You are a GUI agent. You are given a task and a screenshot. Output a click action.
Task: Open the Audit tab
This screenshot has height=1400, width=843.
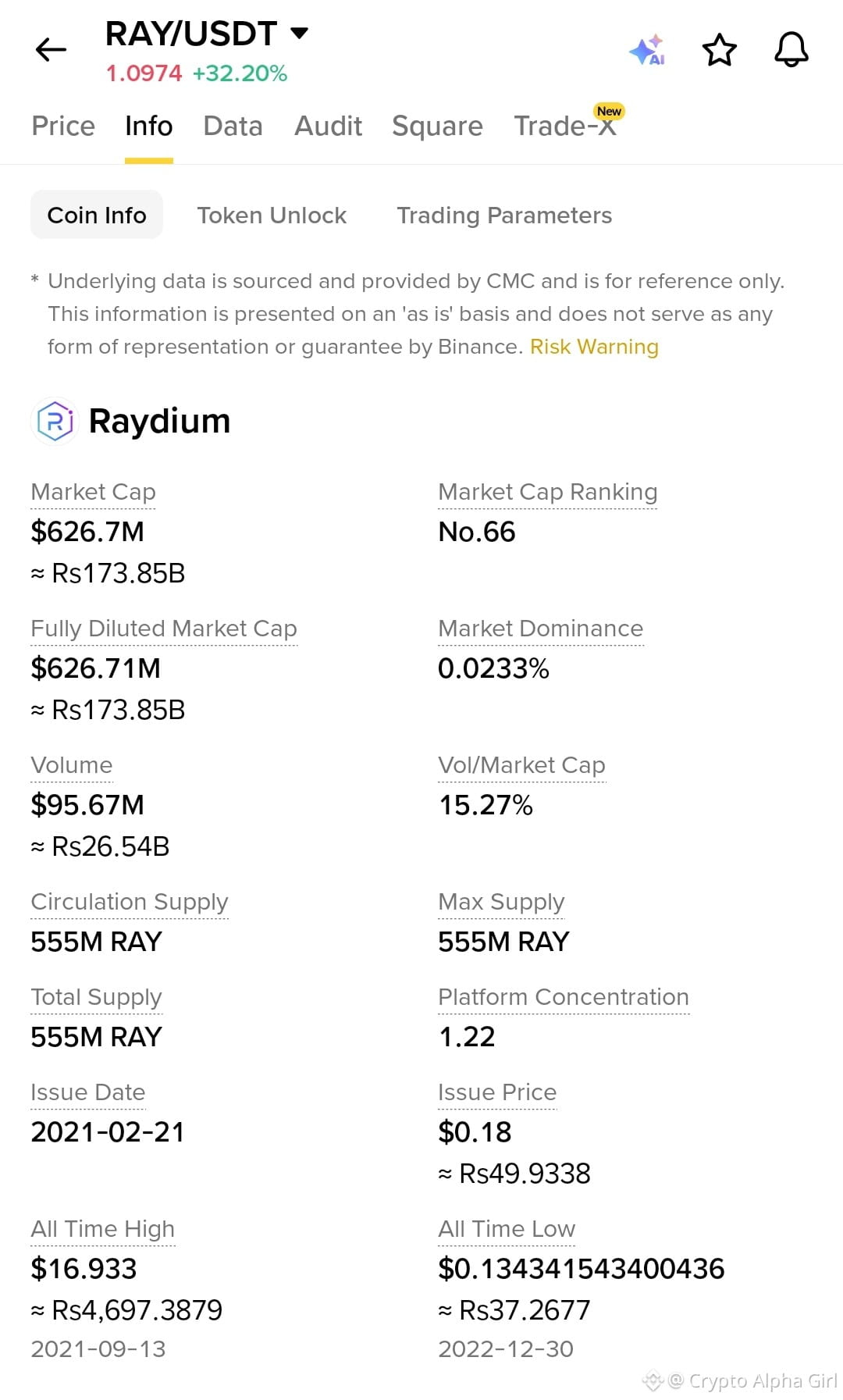pos(328,126)
